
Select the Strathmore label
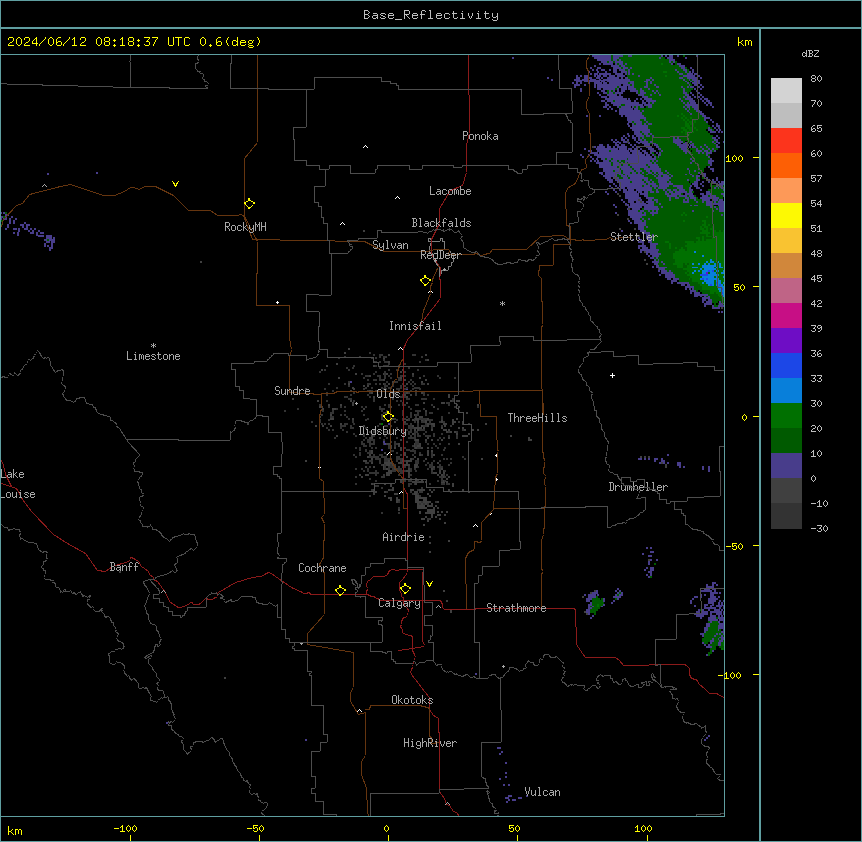click(516, 608)
